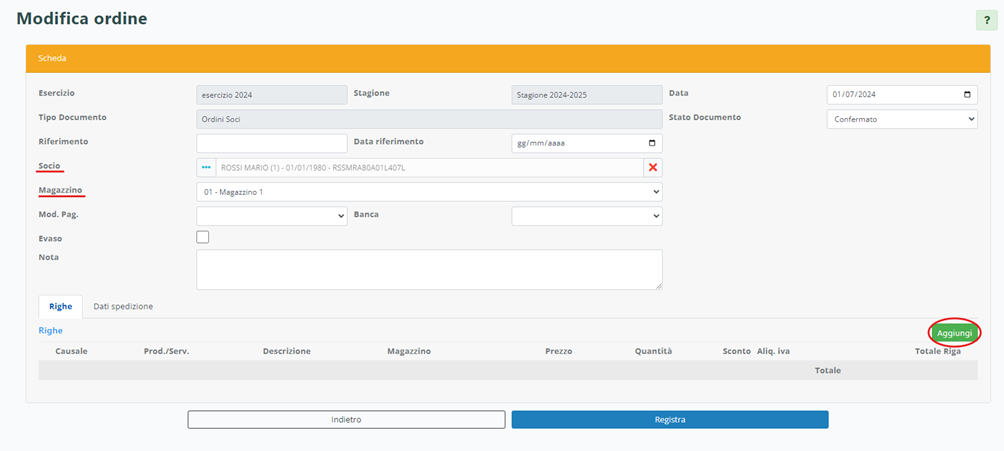Click the Registra button

tap(670, 420)
